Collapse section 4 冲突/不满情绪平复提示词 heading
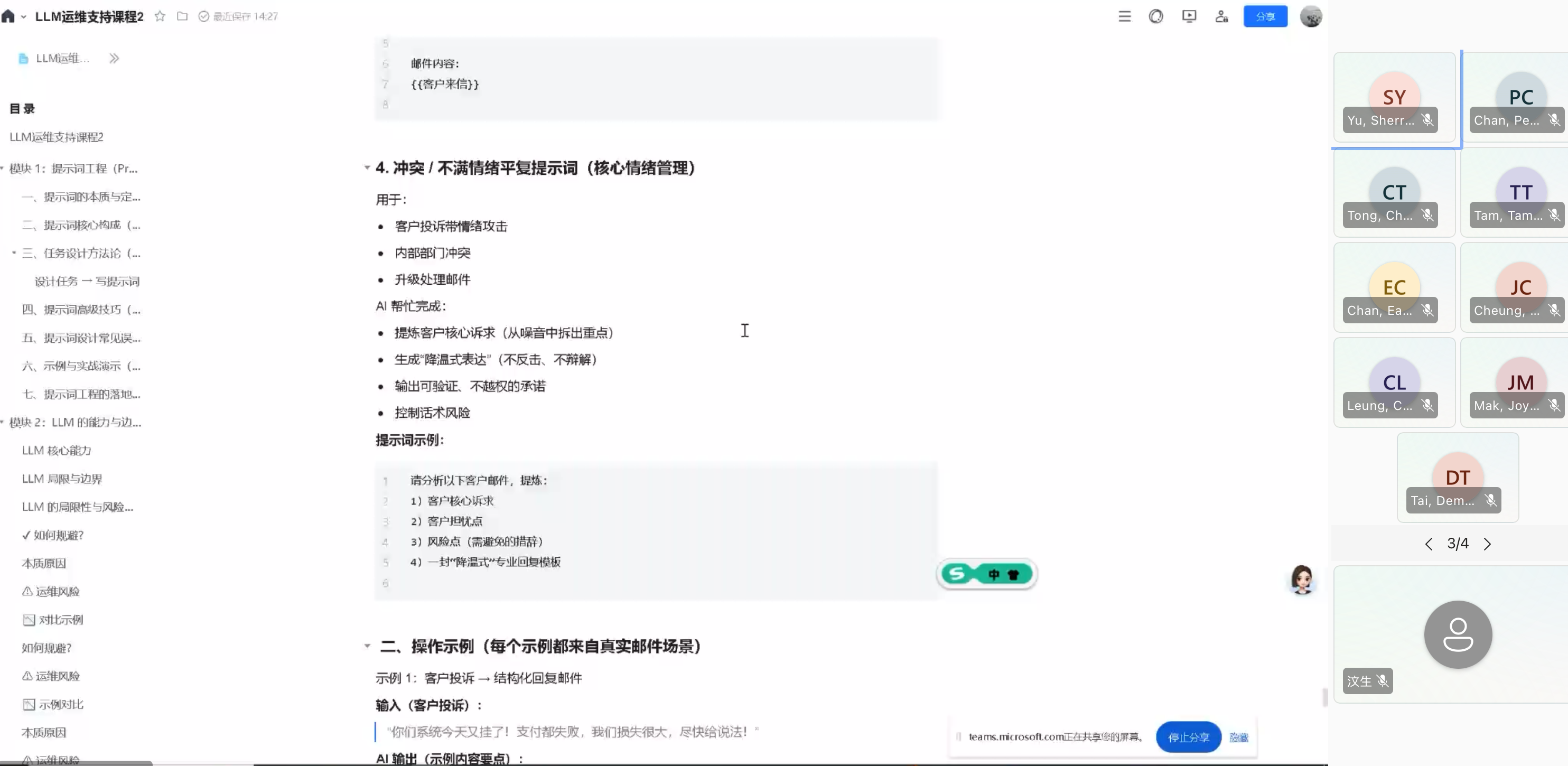 pyautogui.click(x=367, y=167)
